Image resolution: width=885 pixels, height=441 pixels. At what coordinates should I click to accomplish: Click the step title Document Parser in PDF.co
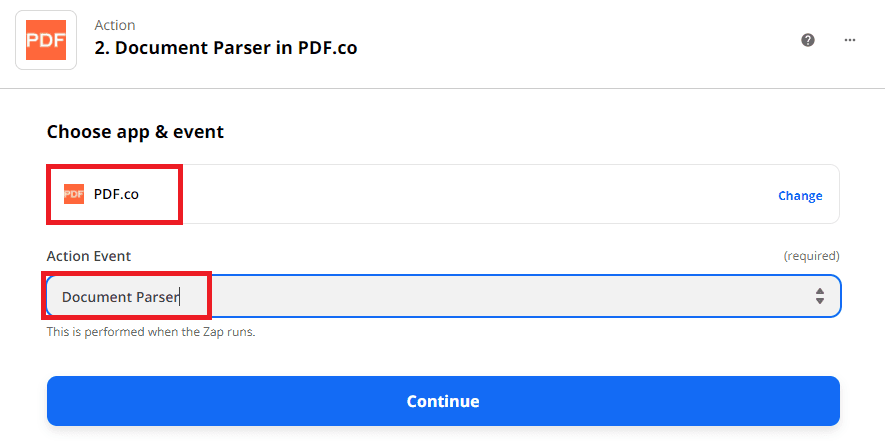[226, 48]
